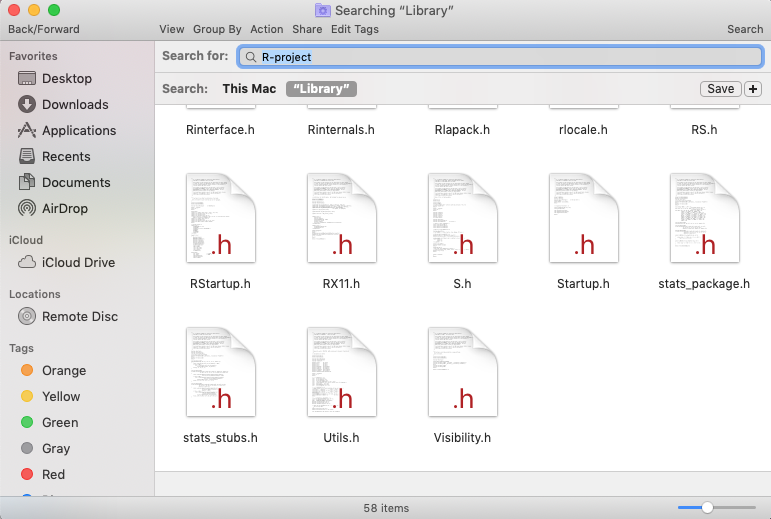Select the AirDrop sidebar item

point(64,208)
